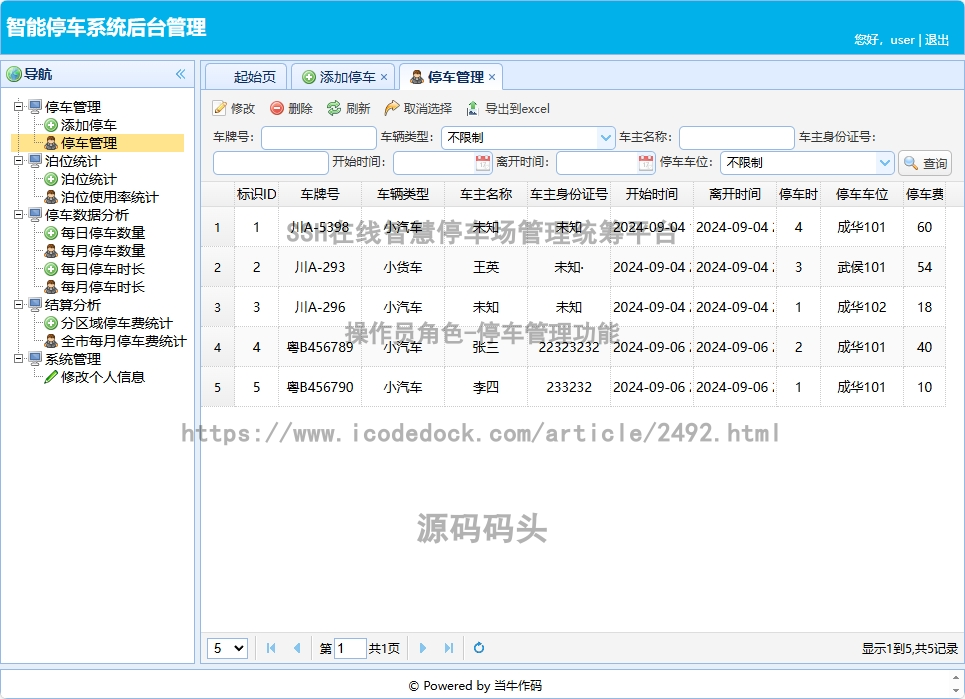Viewport: 965px width, 699px height.
Task: Click owner name cell 李四
Action: (x=486, y=387)
